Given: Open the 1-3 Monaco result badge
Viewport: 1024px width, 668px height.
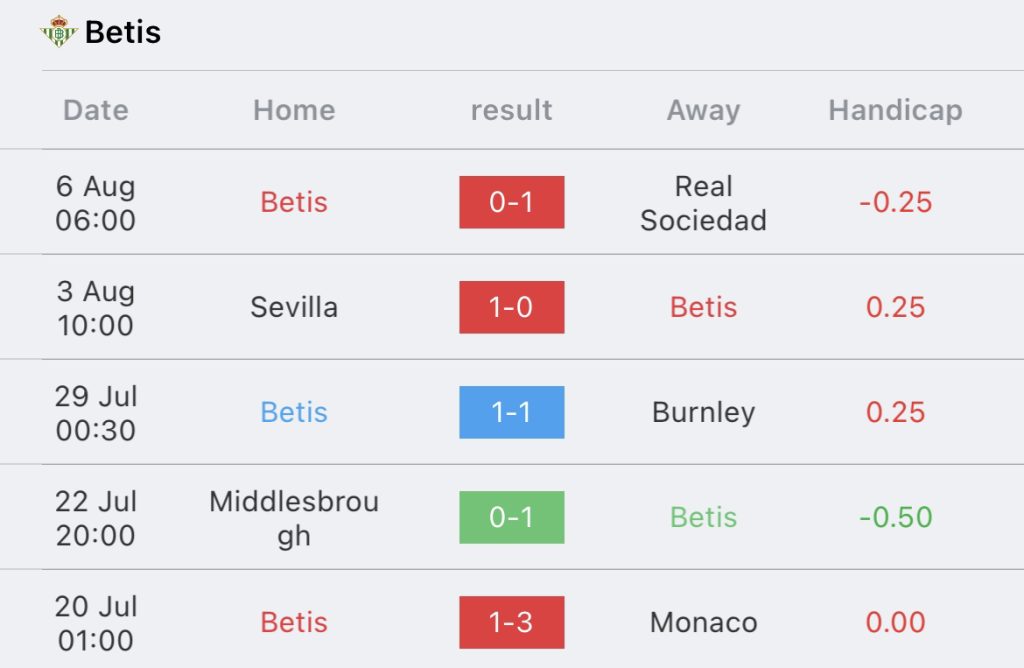Looking at the screenshot, I should click(x=511, y=622).
